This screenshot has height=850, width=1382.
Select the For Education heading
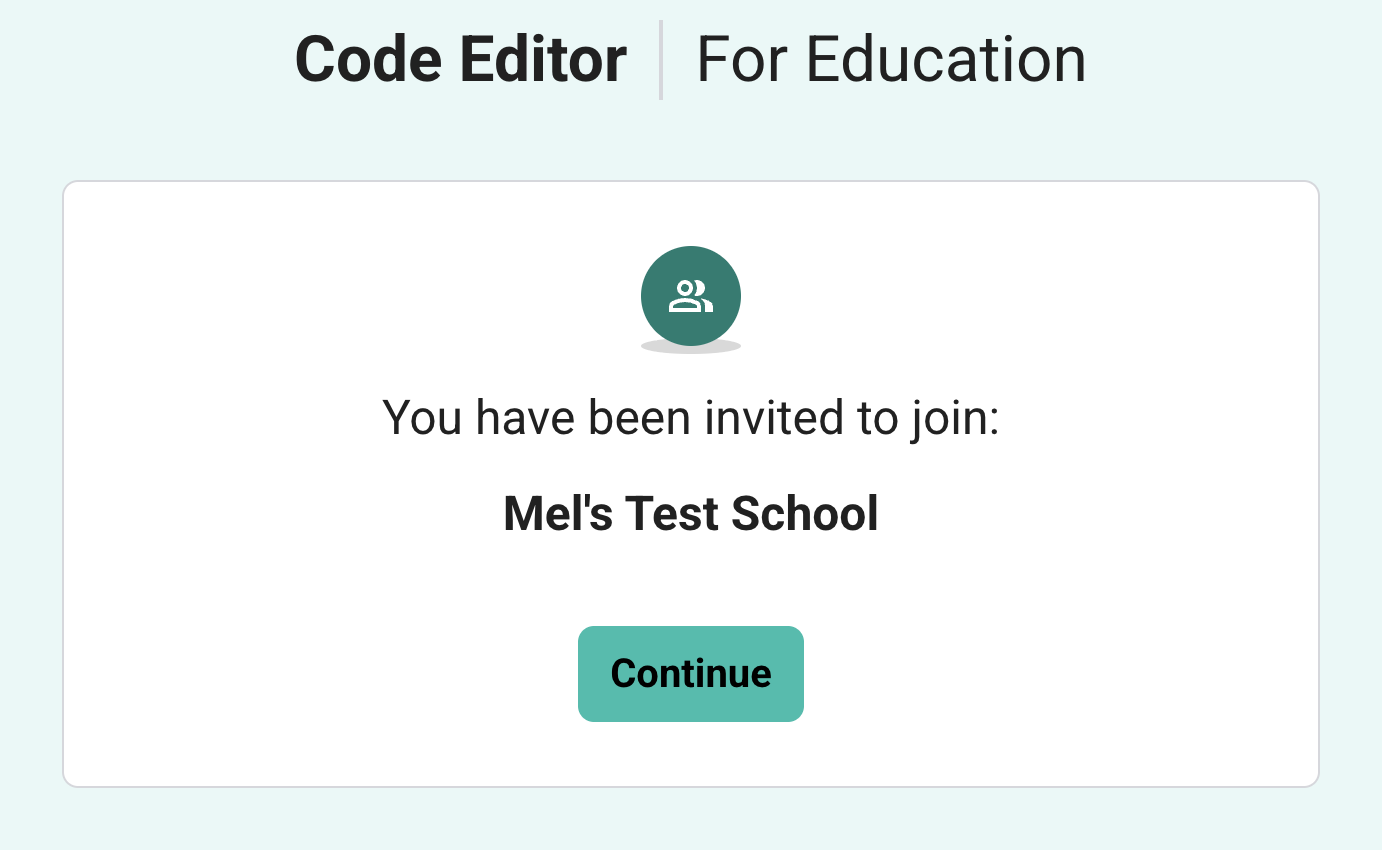[x=891, y=60]
